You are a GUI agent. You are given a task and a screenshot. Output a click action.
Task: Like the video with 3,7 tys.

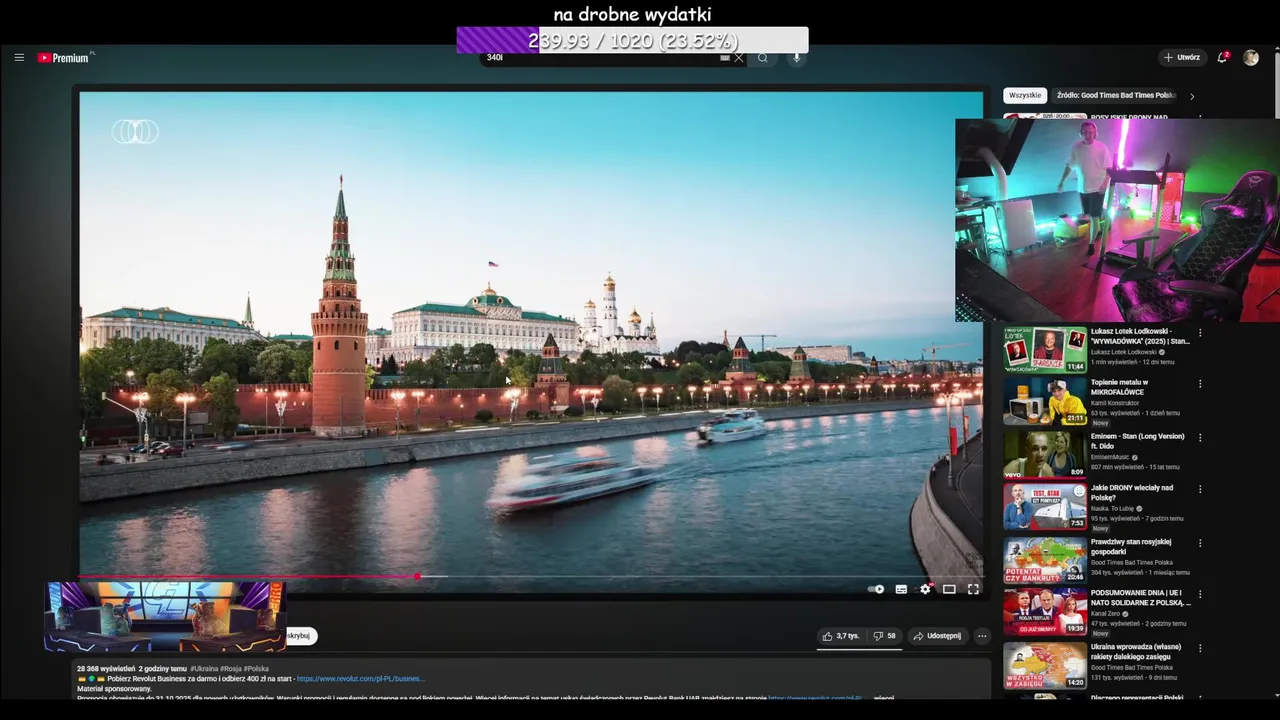click(x=841, y=636)
